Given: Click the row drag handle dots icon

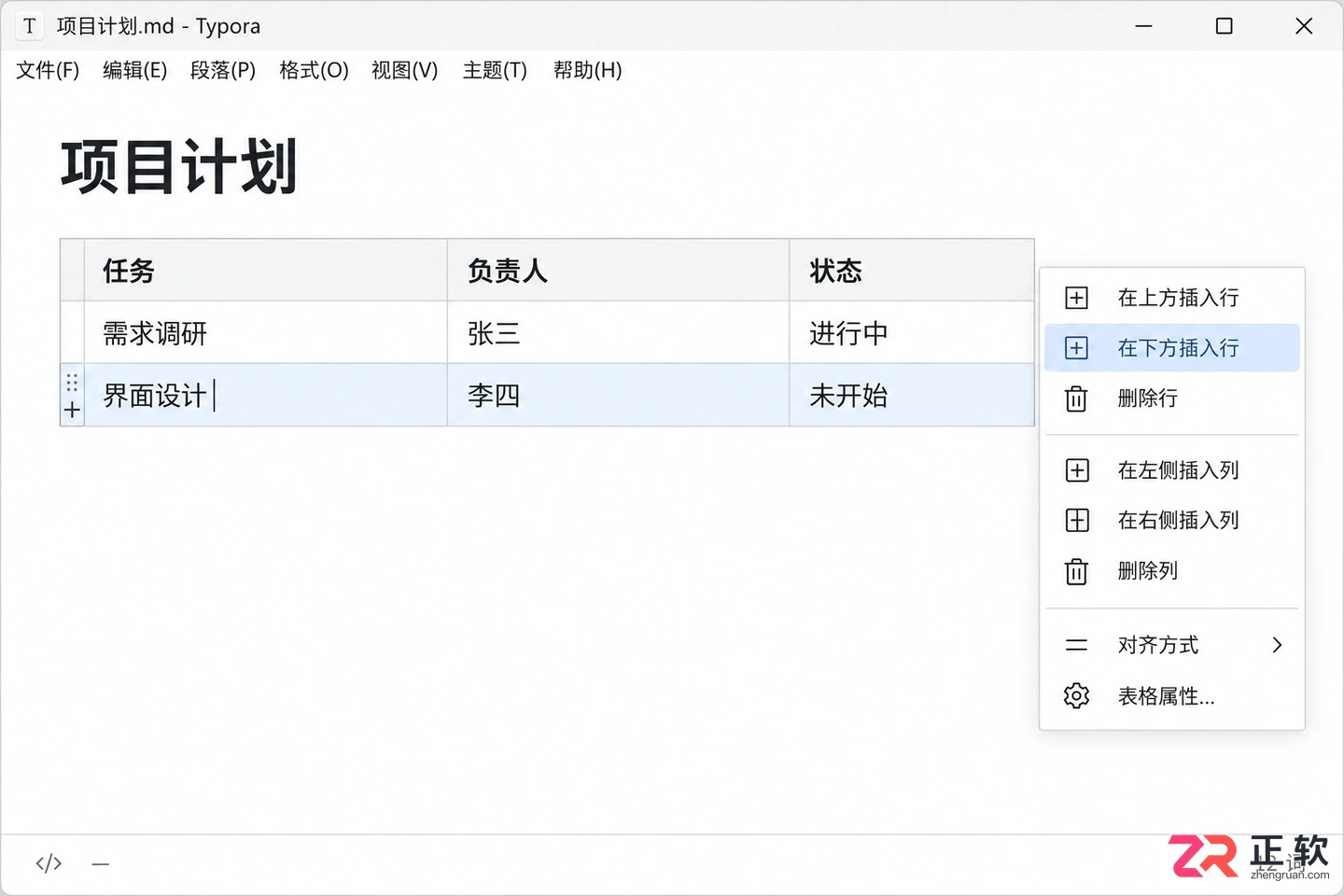Looking at the screenshot, I should pos(72,383).
